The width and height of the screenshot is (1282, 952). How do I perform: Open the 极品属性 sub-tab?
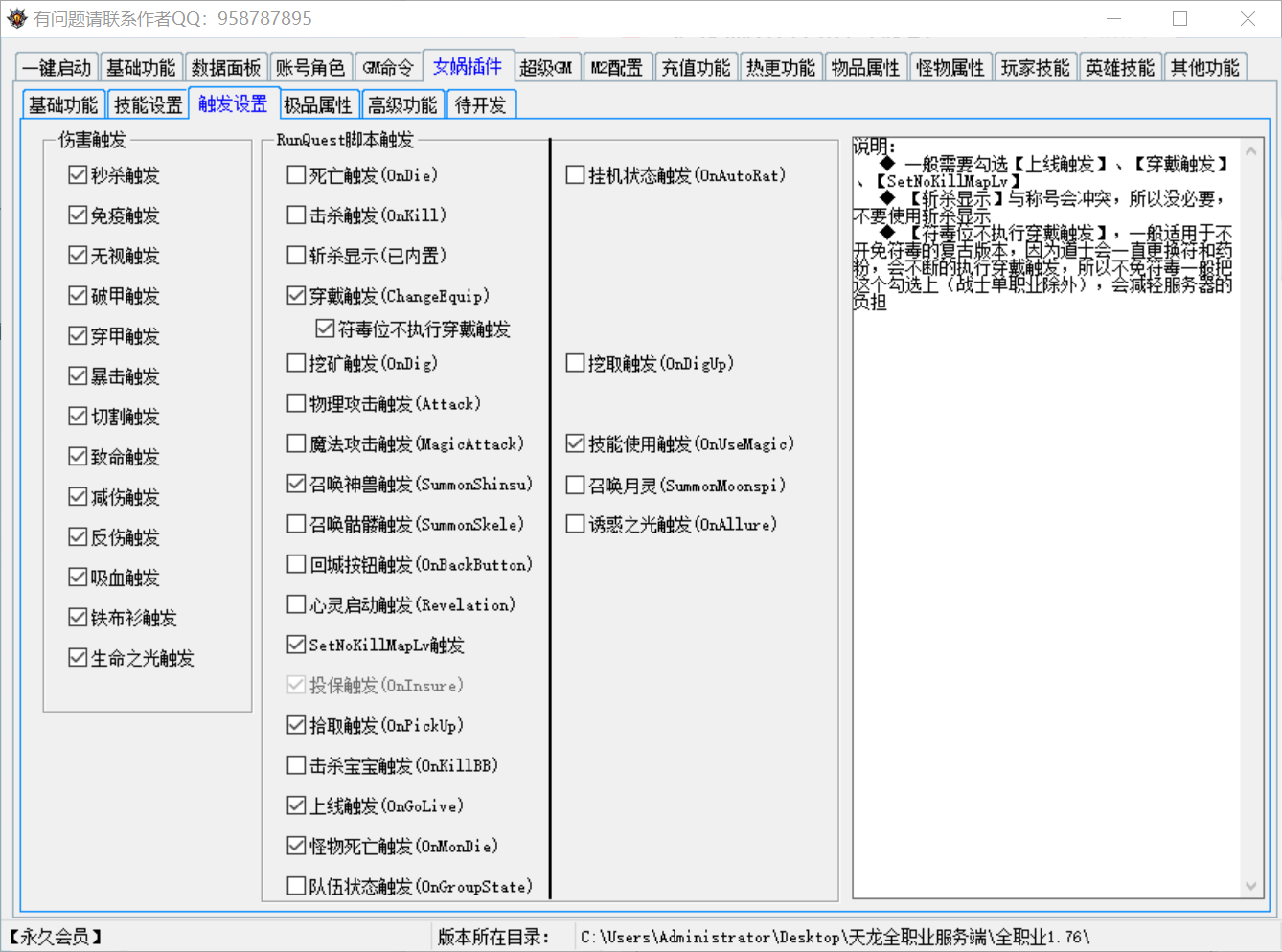tap(318, 104)
